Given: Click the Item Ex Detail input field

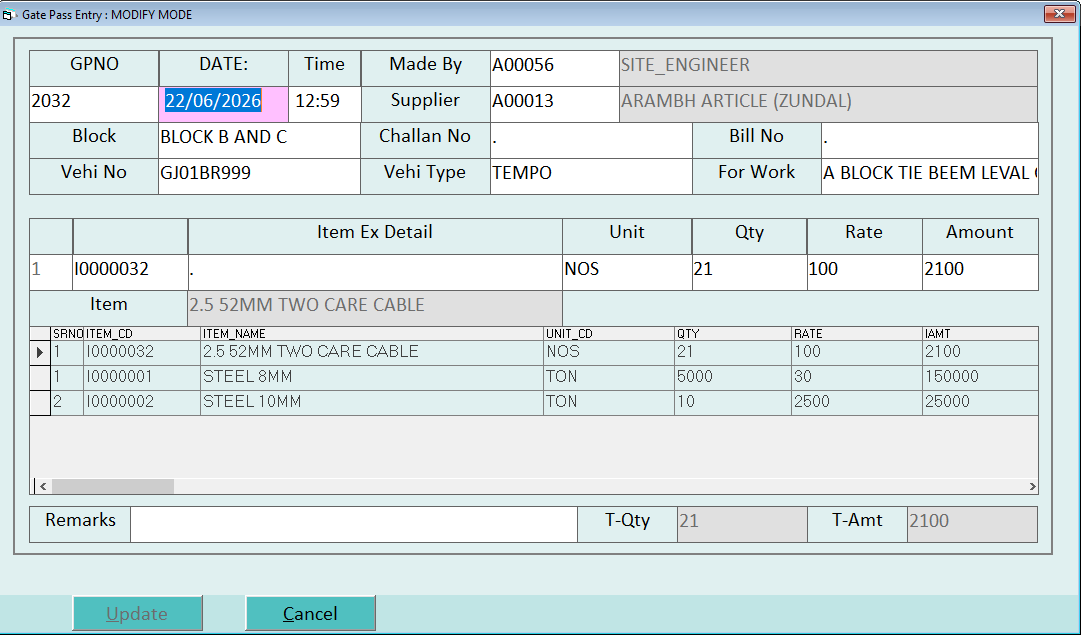Looking at the screenshot, I should [x=375, y=272].
